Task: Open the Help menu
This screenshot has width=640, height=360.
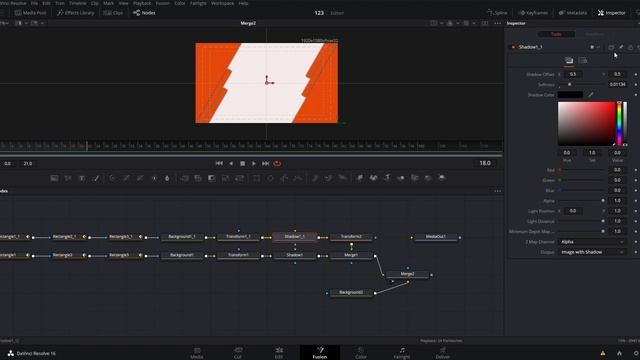Action: point(243,3)
